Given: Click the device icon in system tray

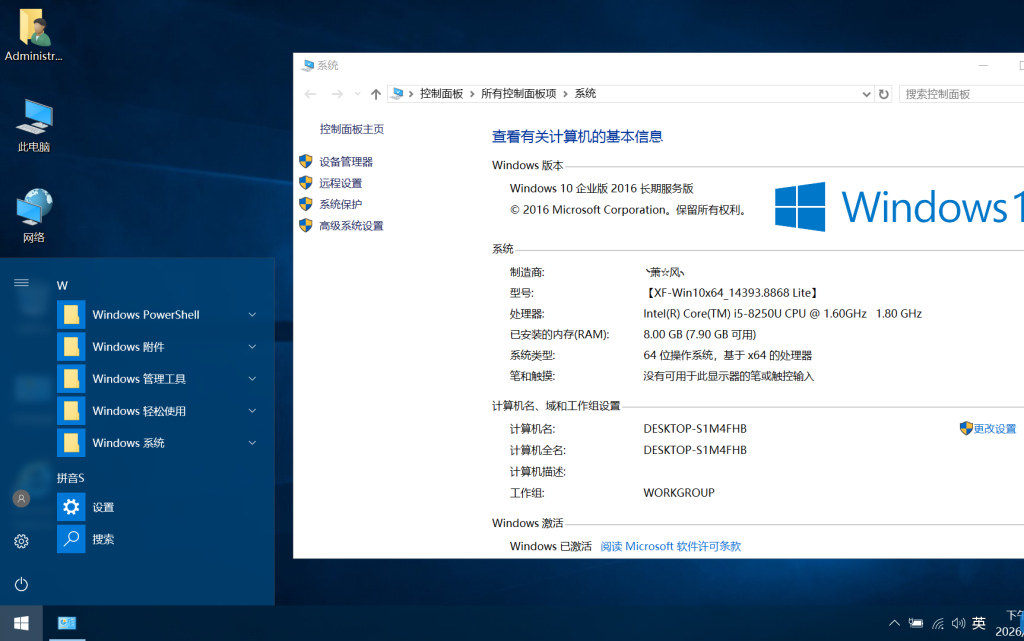Looking at the screenshot, I should tap(916, 623).
